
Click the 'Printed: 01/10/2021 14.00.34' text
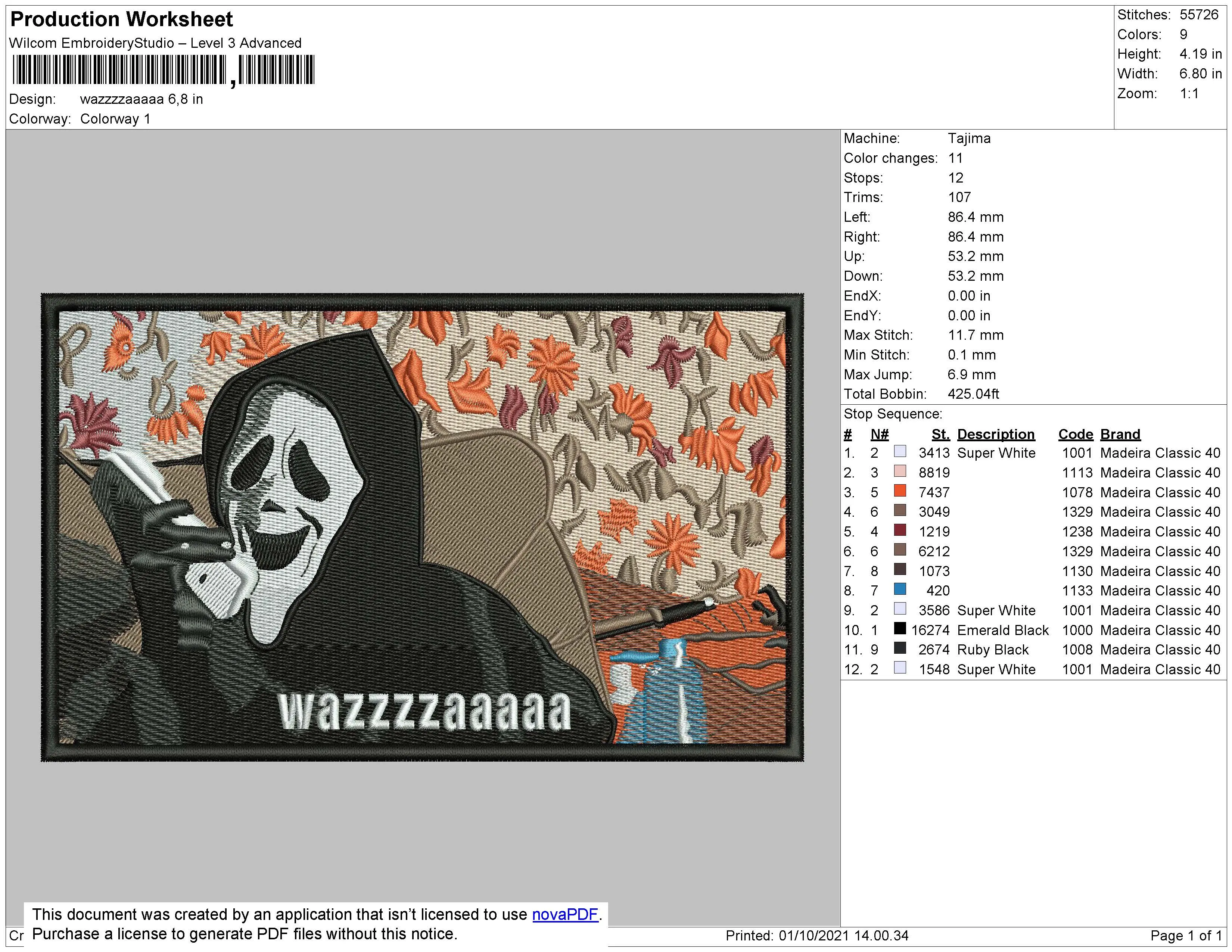point(817,936)
